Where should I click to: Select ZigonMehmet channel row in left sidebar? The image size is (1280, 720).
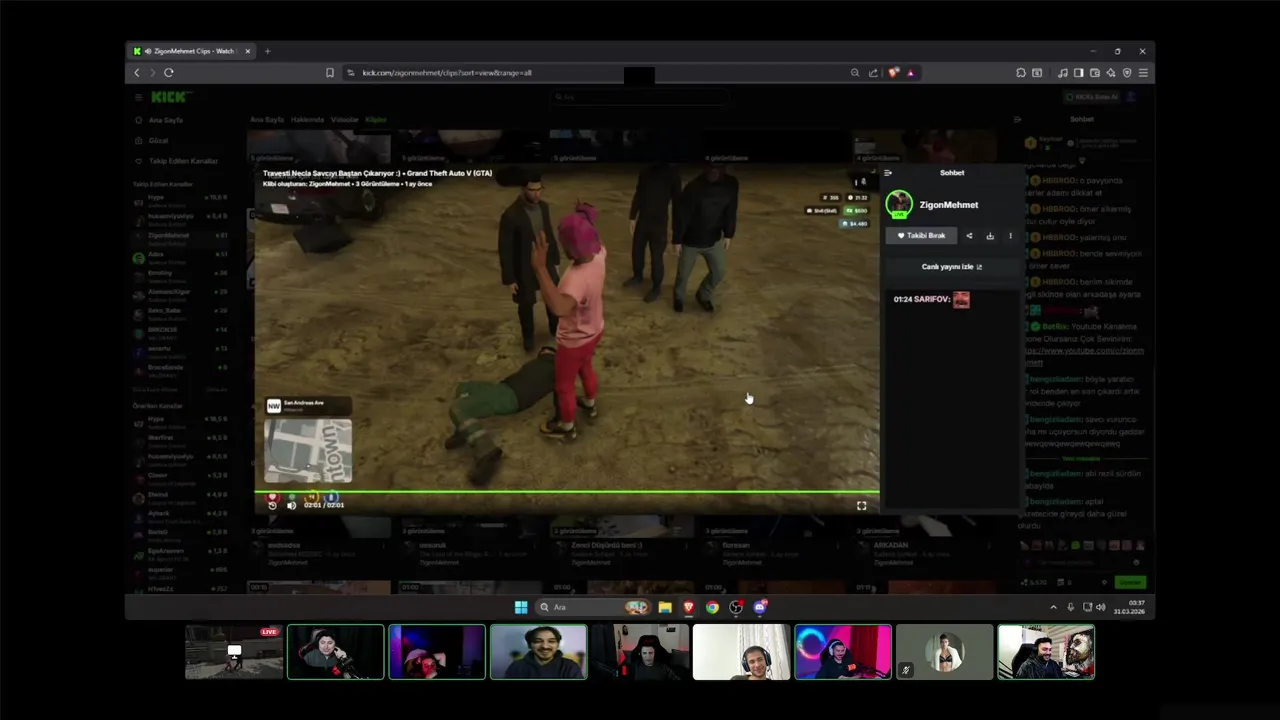coord(180,236)
